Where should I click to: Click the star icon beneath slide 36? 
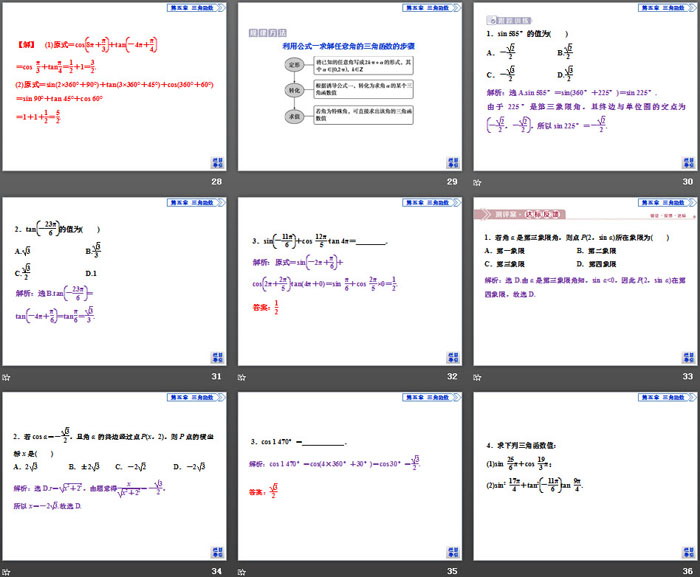tap(476, 571)
